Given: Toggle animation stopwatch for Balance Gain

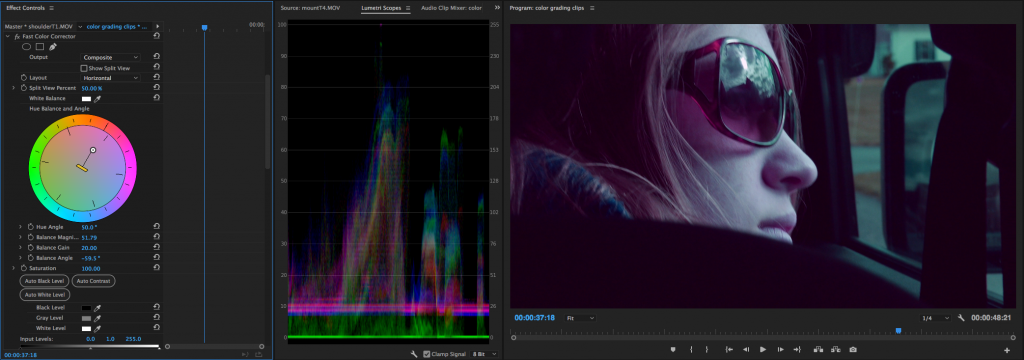Looking at the screenshot, I should 30,248.
